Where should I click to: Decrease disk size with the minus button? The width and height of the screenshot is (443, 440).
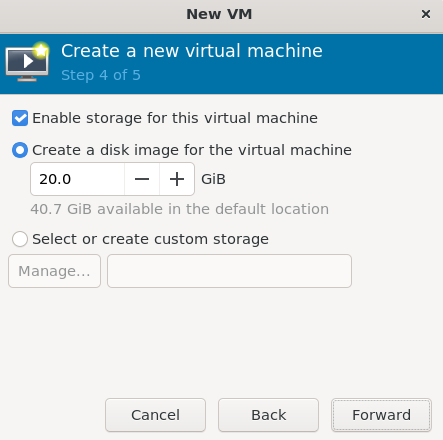(x=142, y=179)
